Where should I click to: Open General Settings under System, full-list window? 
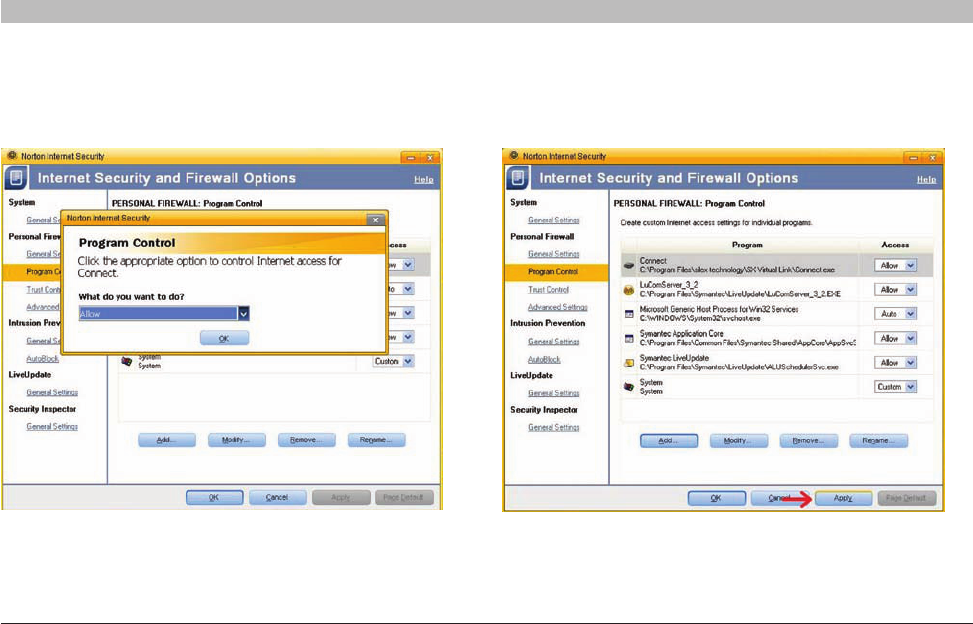tap(554, 220)
